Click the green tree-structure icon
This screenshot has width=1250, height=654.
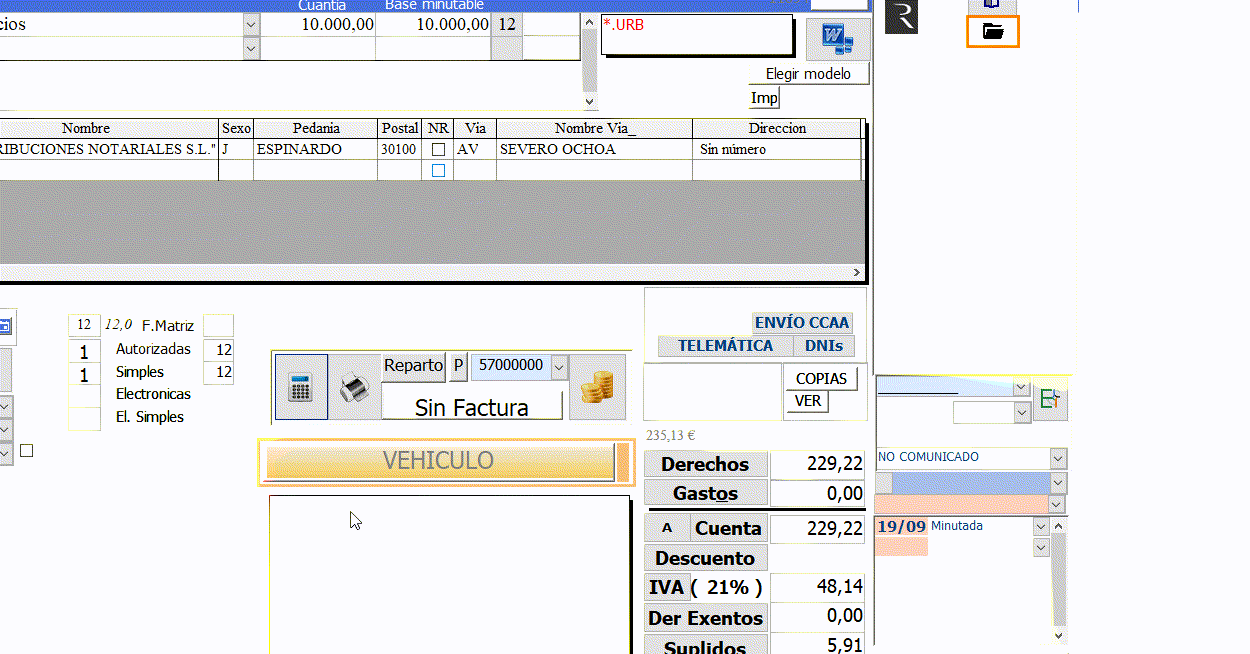[1049, 401]
